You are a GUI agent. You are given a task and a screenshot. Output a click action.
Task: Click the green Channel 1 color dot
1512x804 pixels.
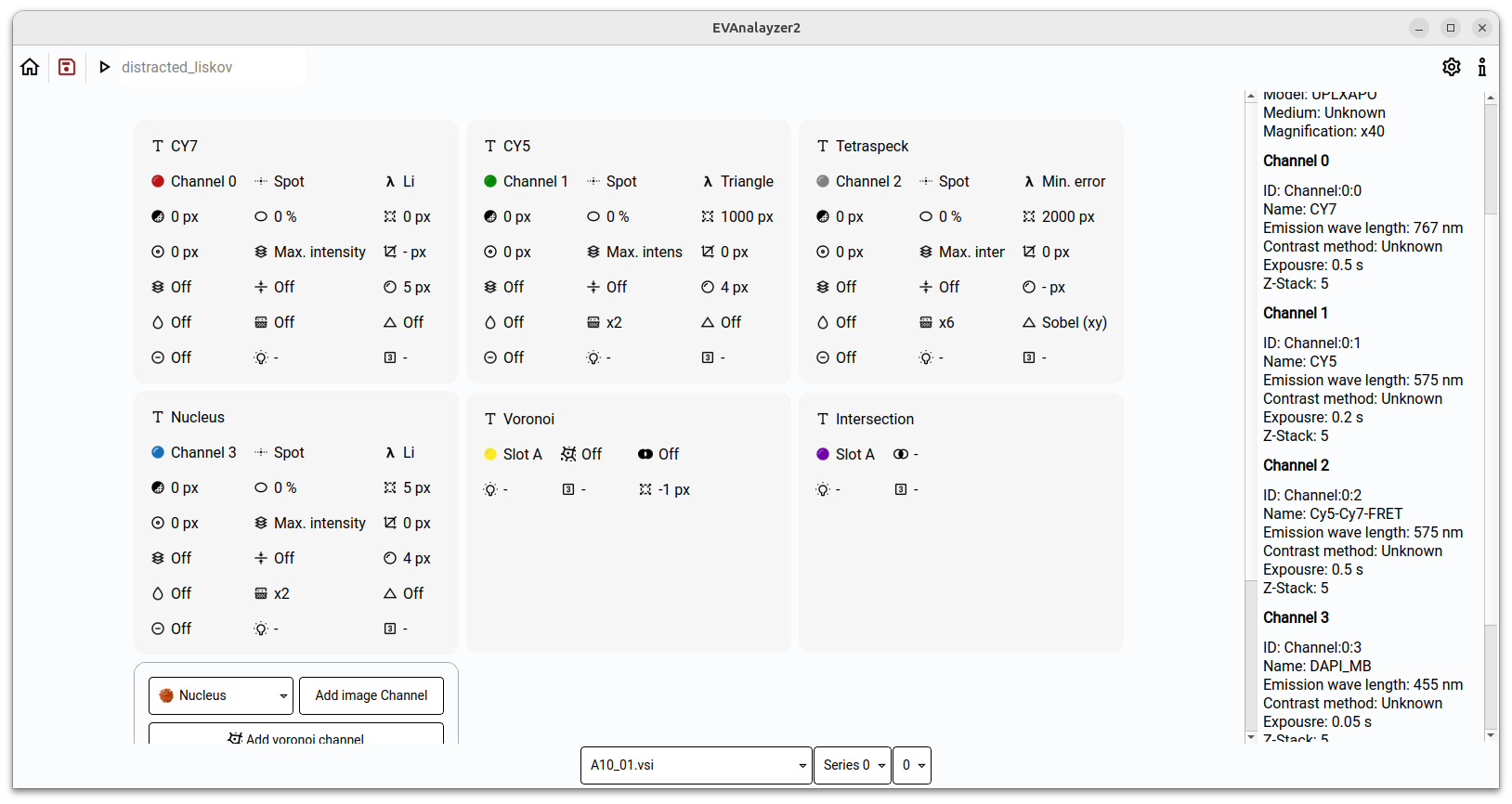click(x=490, y=181)
